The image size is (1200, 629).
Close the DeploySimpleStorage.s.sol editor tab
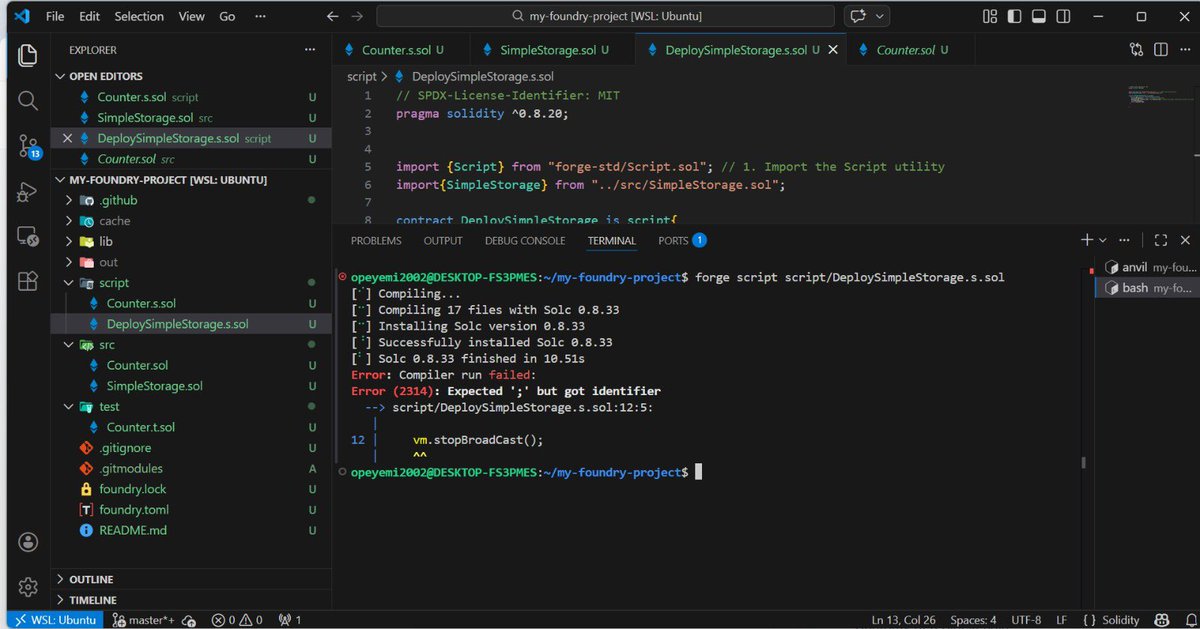point(833,50)
